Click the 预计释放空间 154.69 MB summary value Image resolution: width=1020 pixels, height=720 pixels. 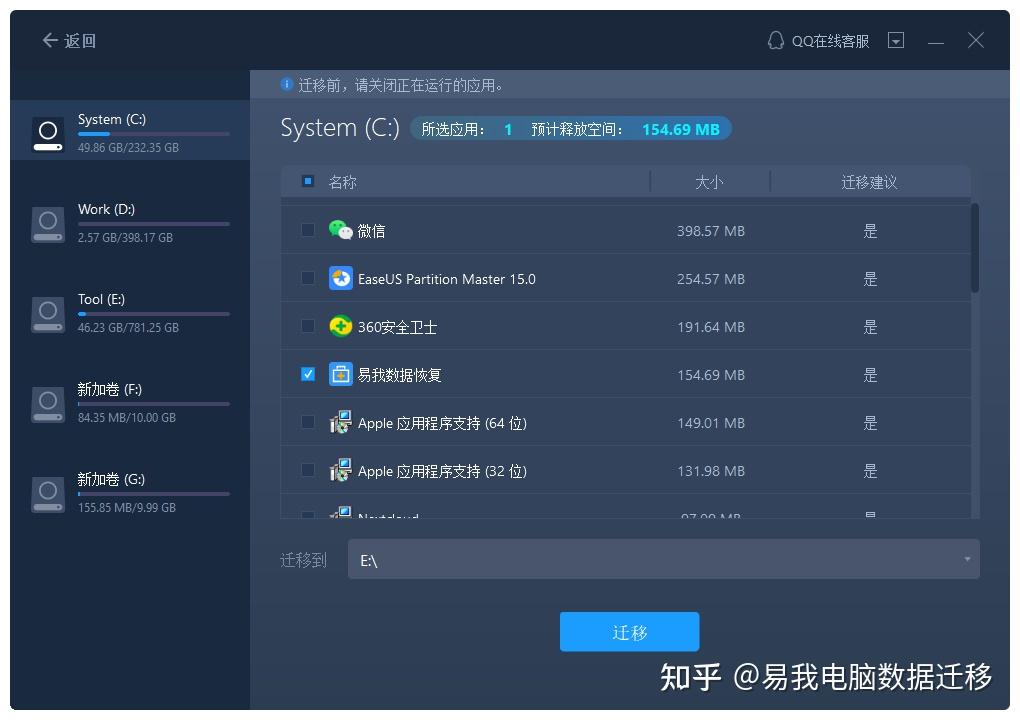pyautogui.click(x=681, y=129)
